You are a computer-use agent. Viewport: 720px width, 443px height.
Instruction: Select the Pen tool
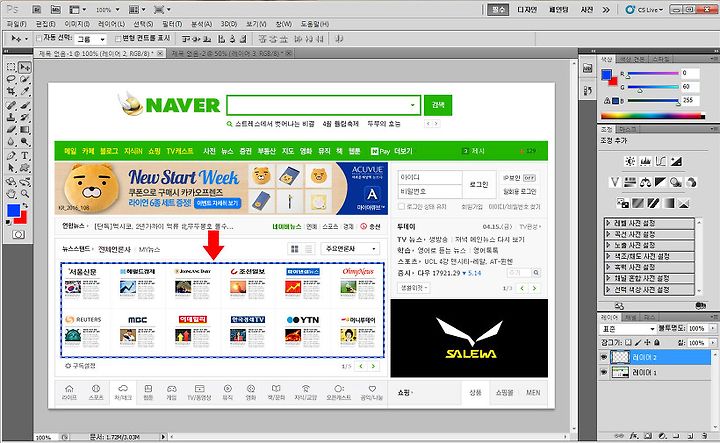[11, 156]
